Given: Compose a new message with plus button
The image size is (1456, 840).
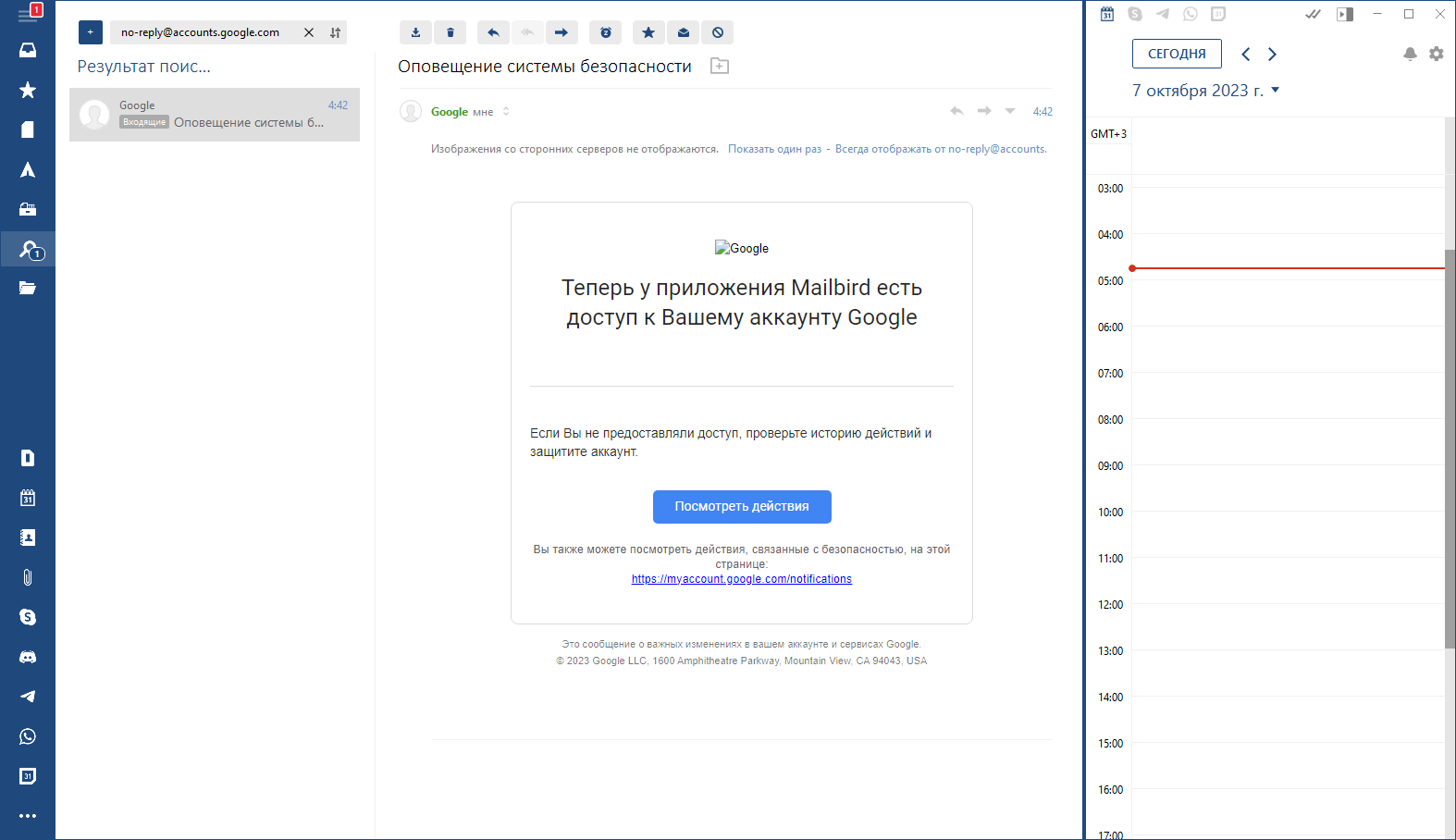Looking at the screenshot, I should pyautogui.click(x=91, y=32).
